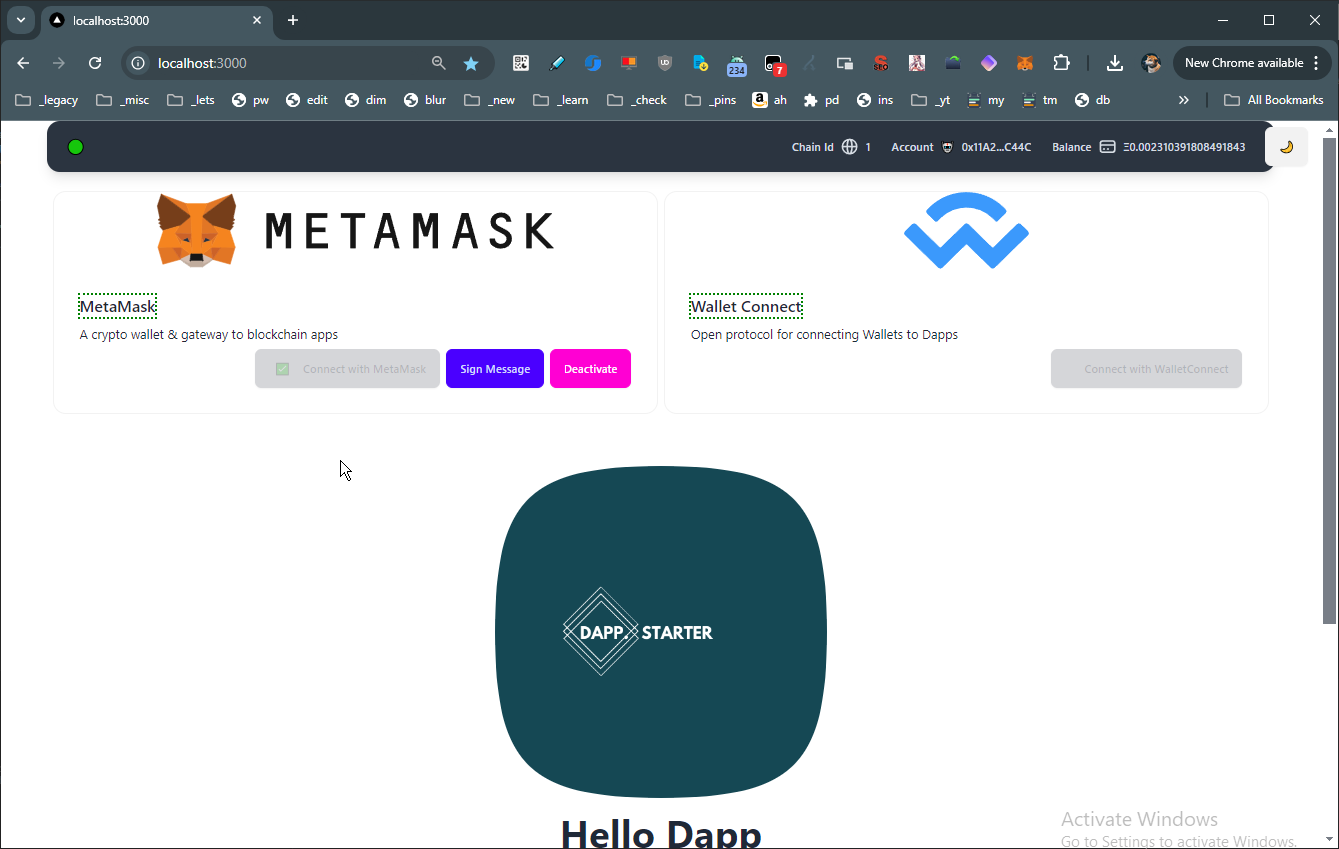Click the Deactivate button

pyautogui.click(x=590, y=369)
